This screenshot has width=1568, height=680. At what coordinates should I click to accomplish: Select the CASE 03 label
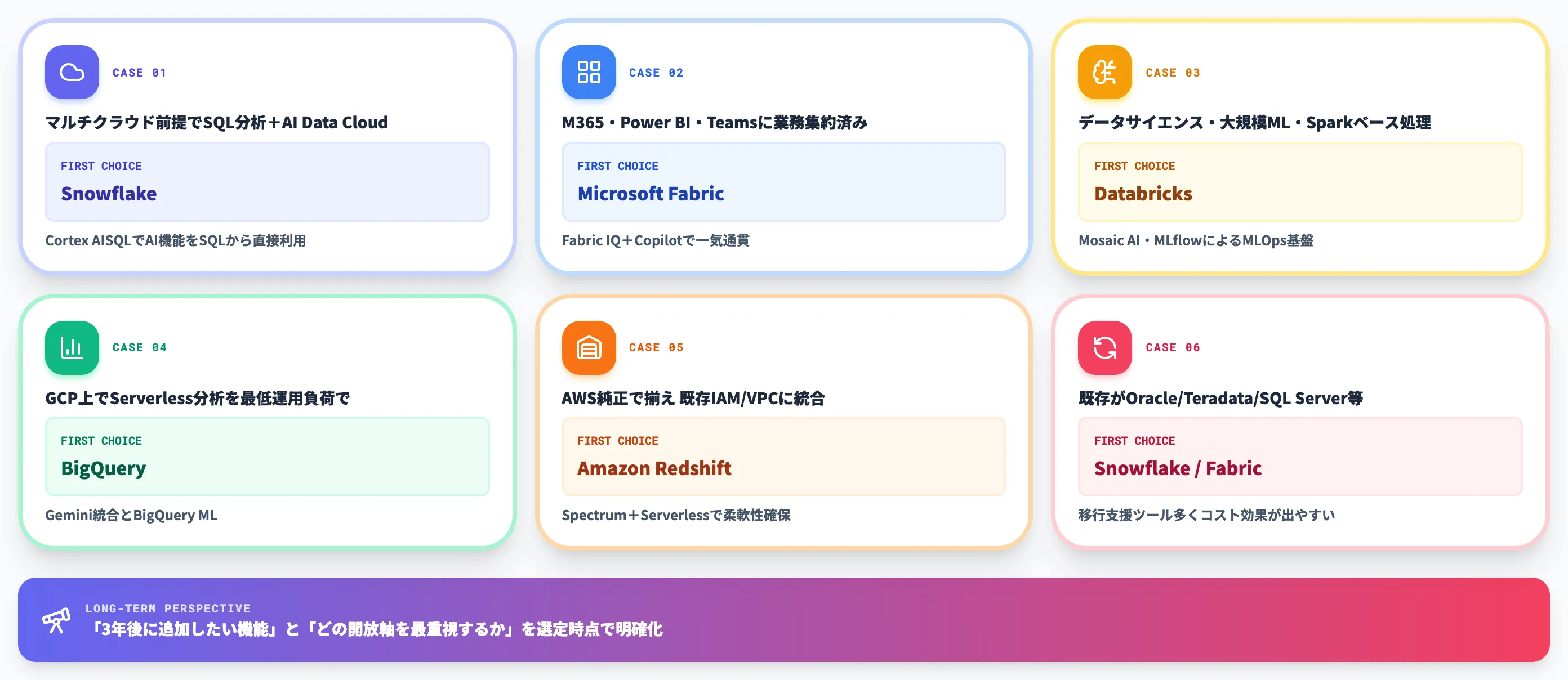[x=1173, y=73]
